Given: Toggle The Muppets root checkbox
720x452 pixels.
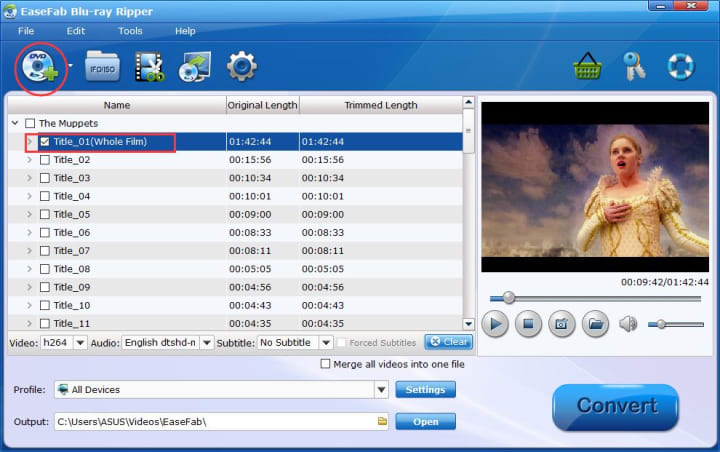Looking at the screenshot, I should [30, 124].
